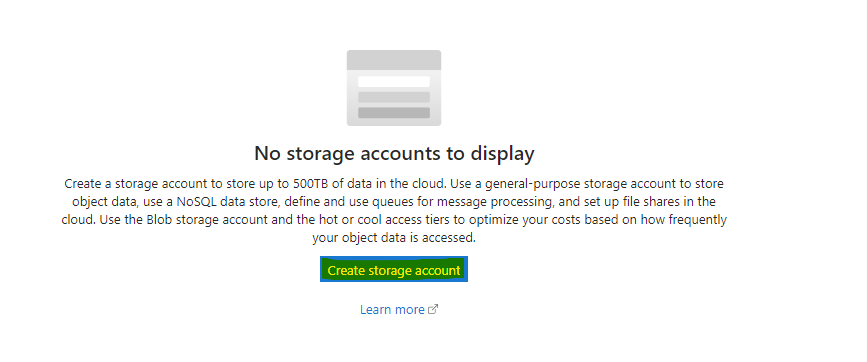Click the middle light-gray row in the storage illustration
This screenshot has height=362, width=867.
pyautogui.click(x=394, y=97)
